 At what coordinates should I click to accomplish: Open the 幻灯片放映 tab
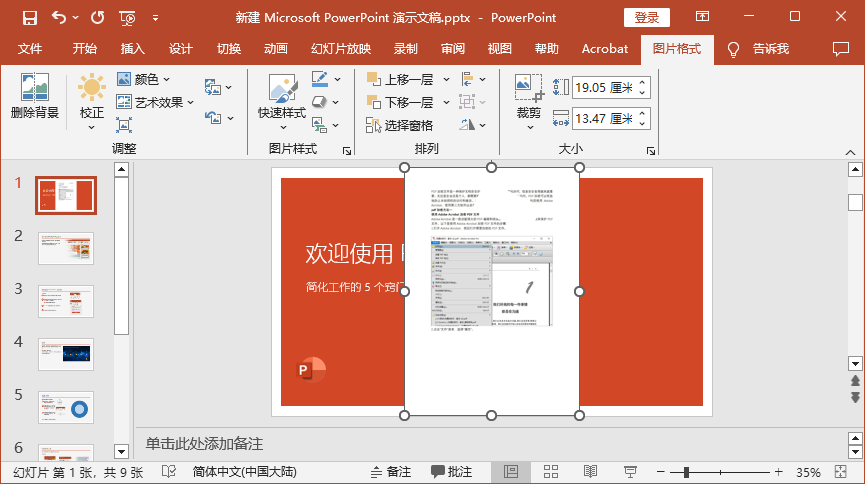pyautogui.click(x=341, y=49)
